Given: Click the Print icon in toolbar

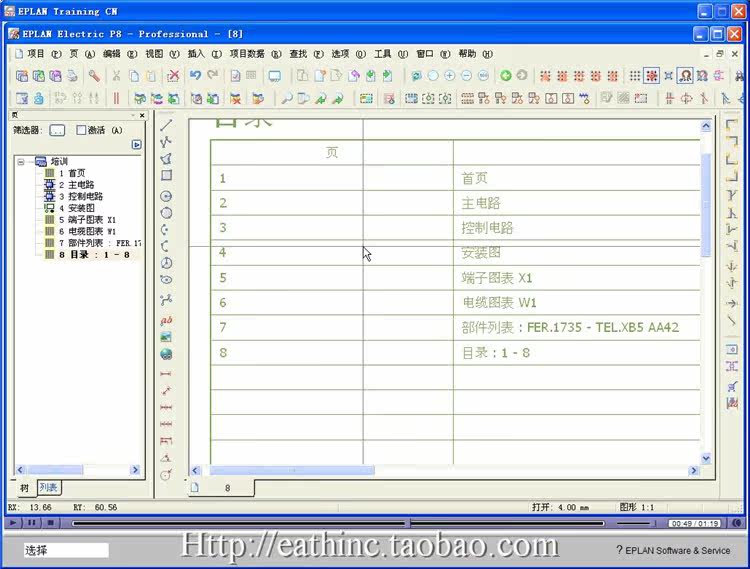Looking at the screenshot, I should click(72, 76).
